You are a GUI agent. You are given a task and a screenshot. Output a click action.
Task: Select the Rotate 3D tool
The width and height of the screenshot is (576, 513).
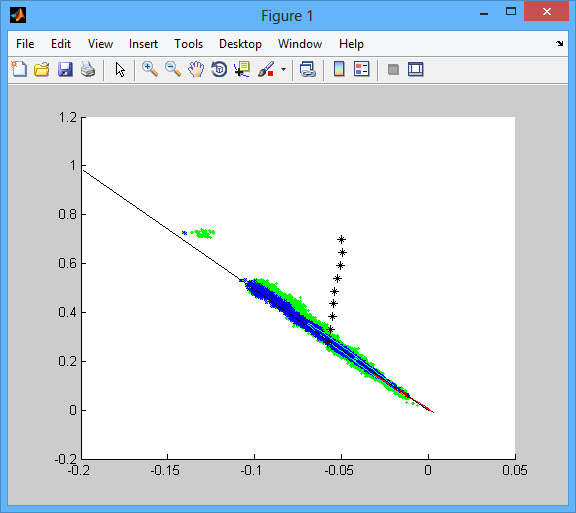(x=219, y=69)
